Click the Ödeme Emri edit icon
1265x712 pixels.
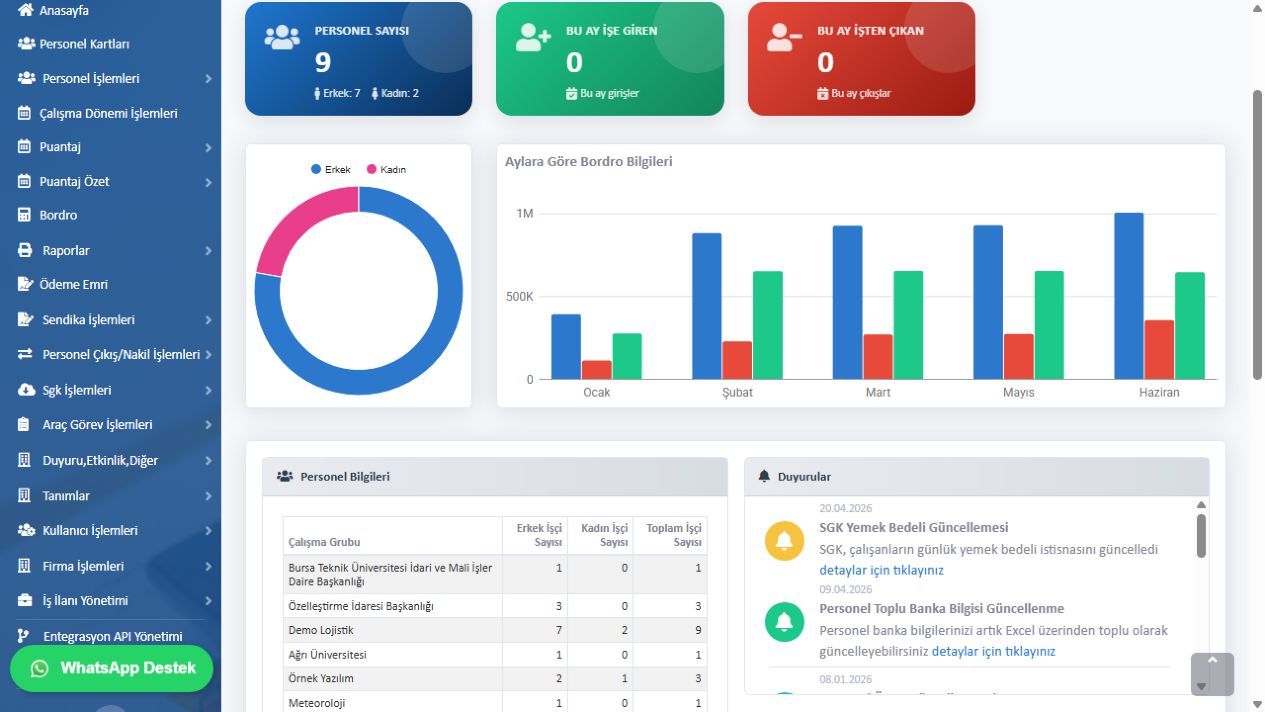coord(25,284)
